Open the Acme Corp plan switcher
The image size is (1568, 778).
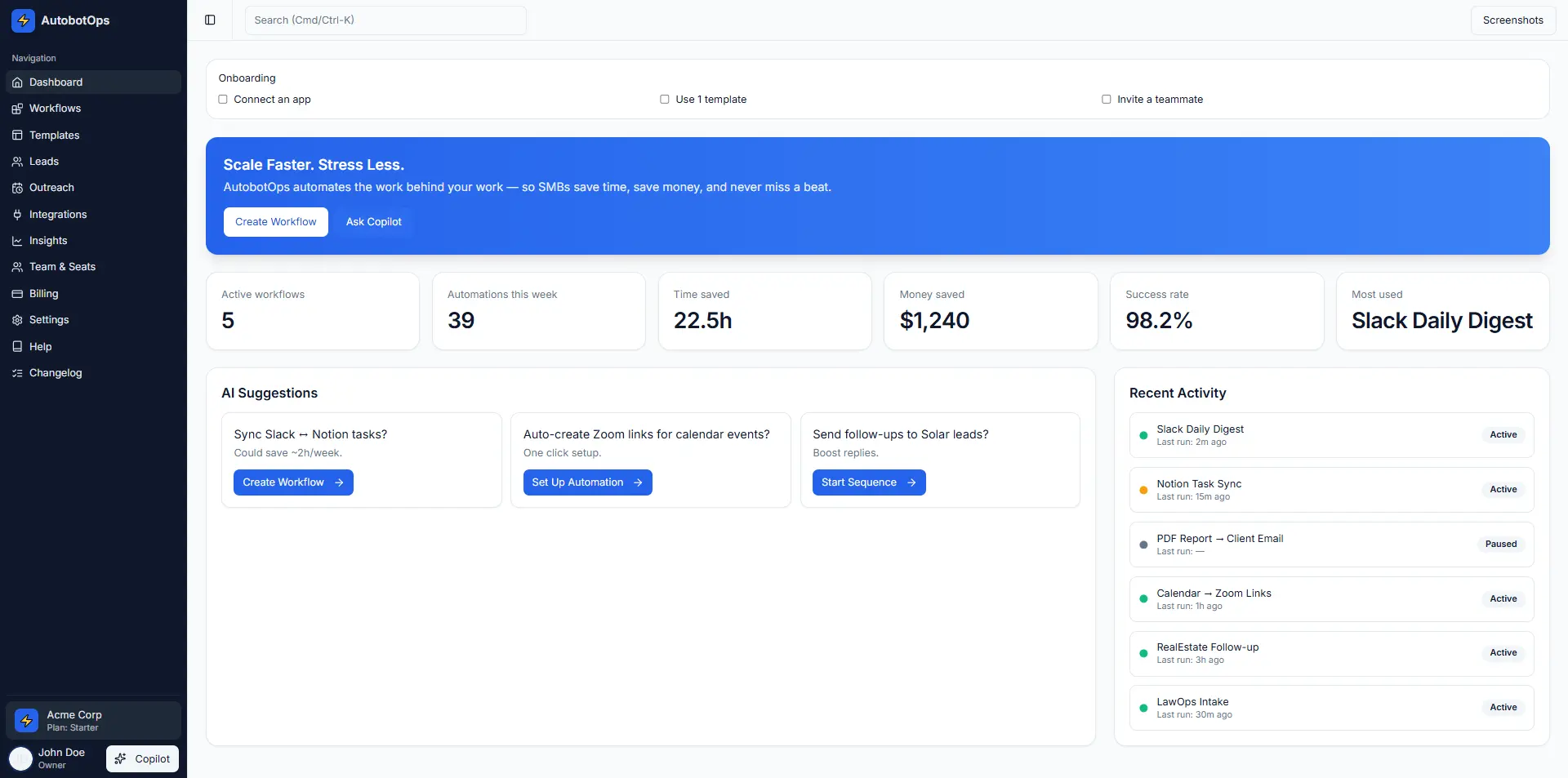click(93, 721)
